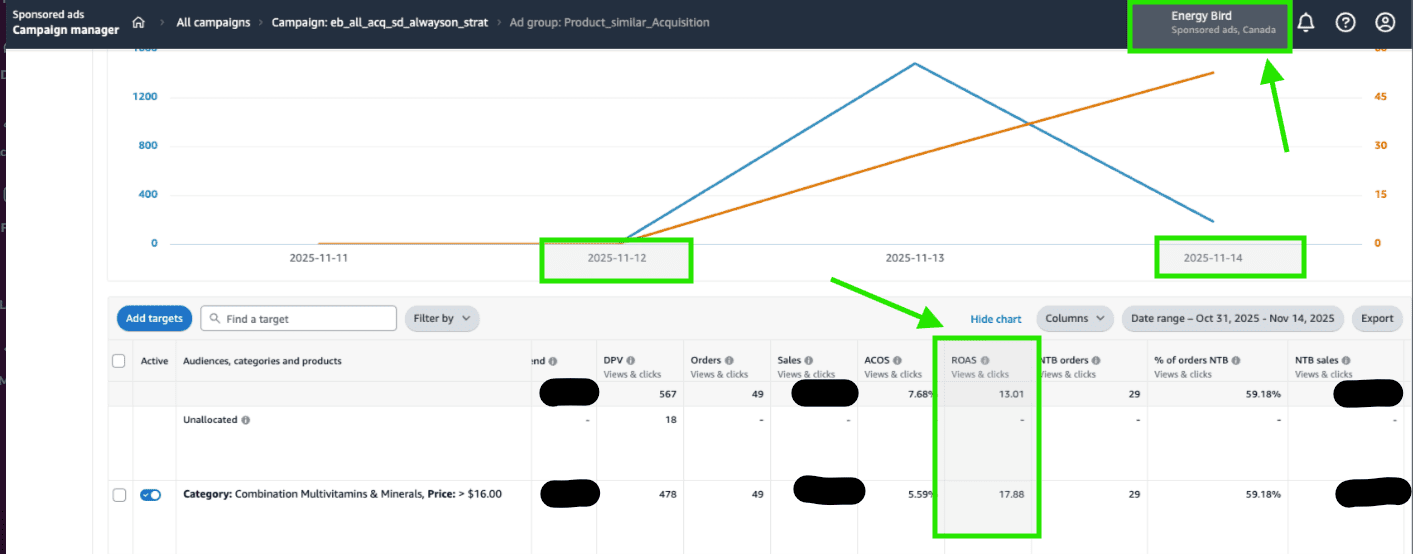1413x554 pixels.
Task: Sort by the Active column header
Action: click(x=154, y=361)
